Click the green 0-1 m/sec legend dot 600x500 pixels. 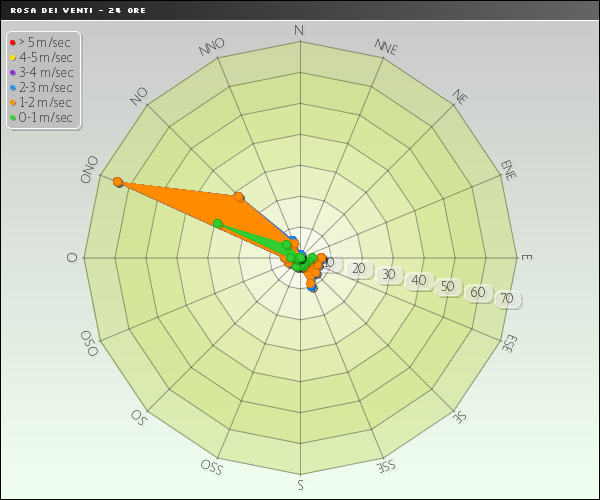(13, 117)
